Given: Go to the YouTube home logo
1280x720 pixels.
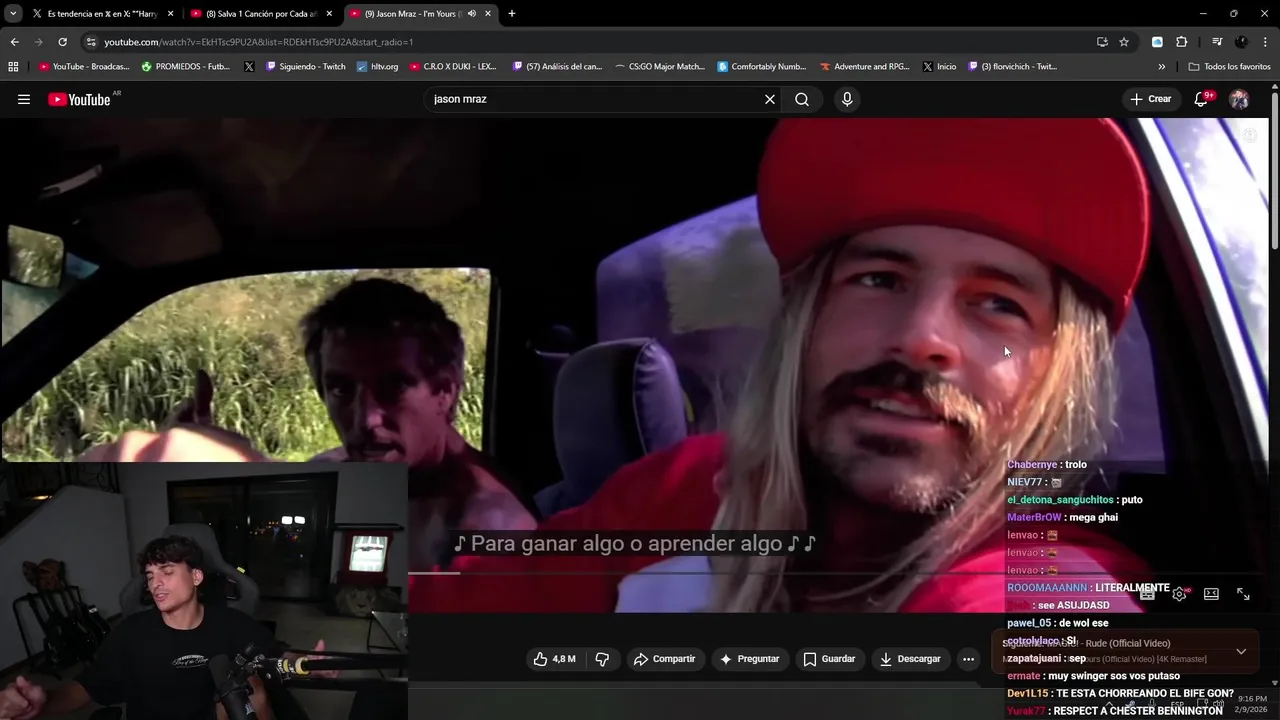Looking at the screenshot, I should point(79,99).
